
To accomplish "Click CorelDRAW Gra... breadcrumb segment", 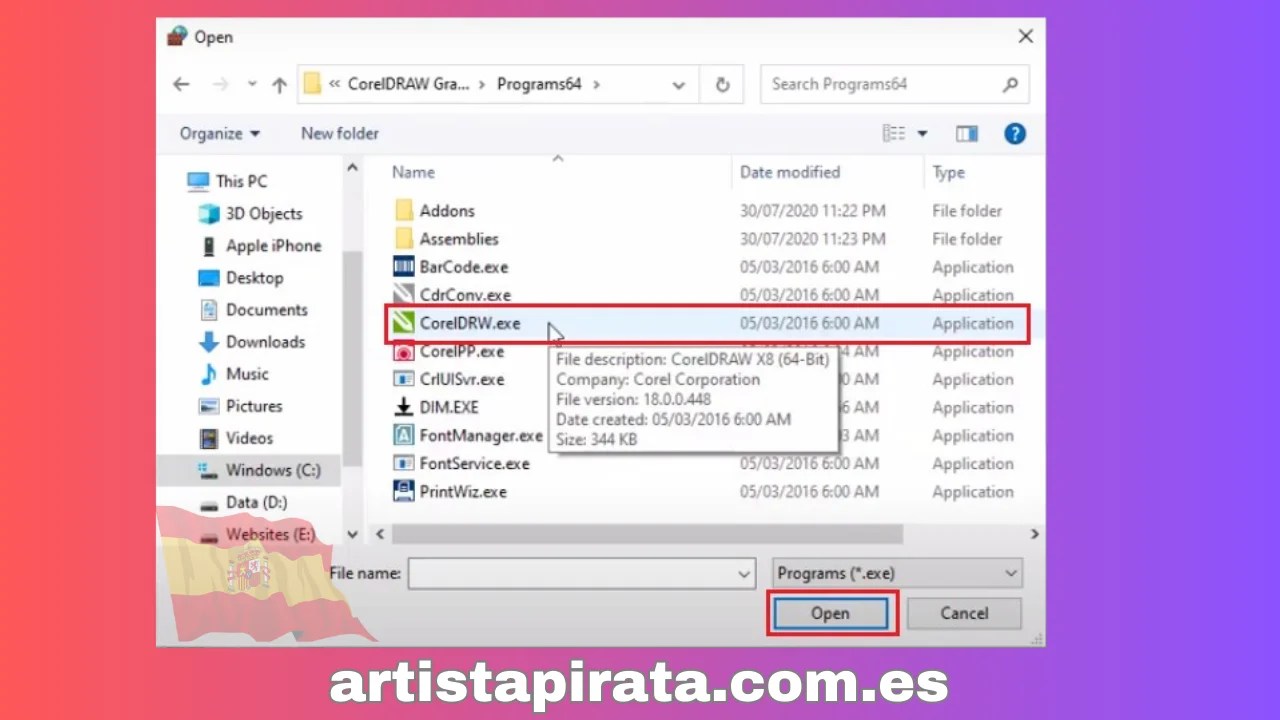I will 408,84.
